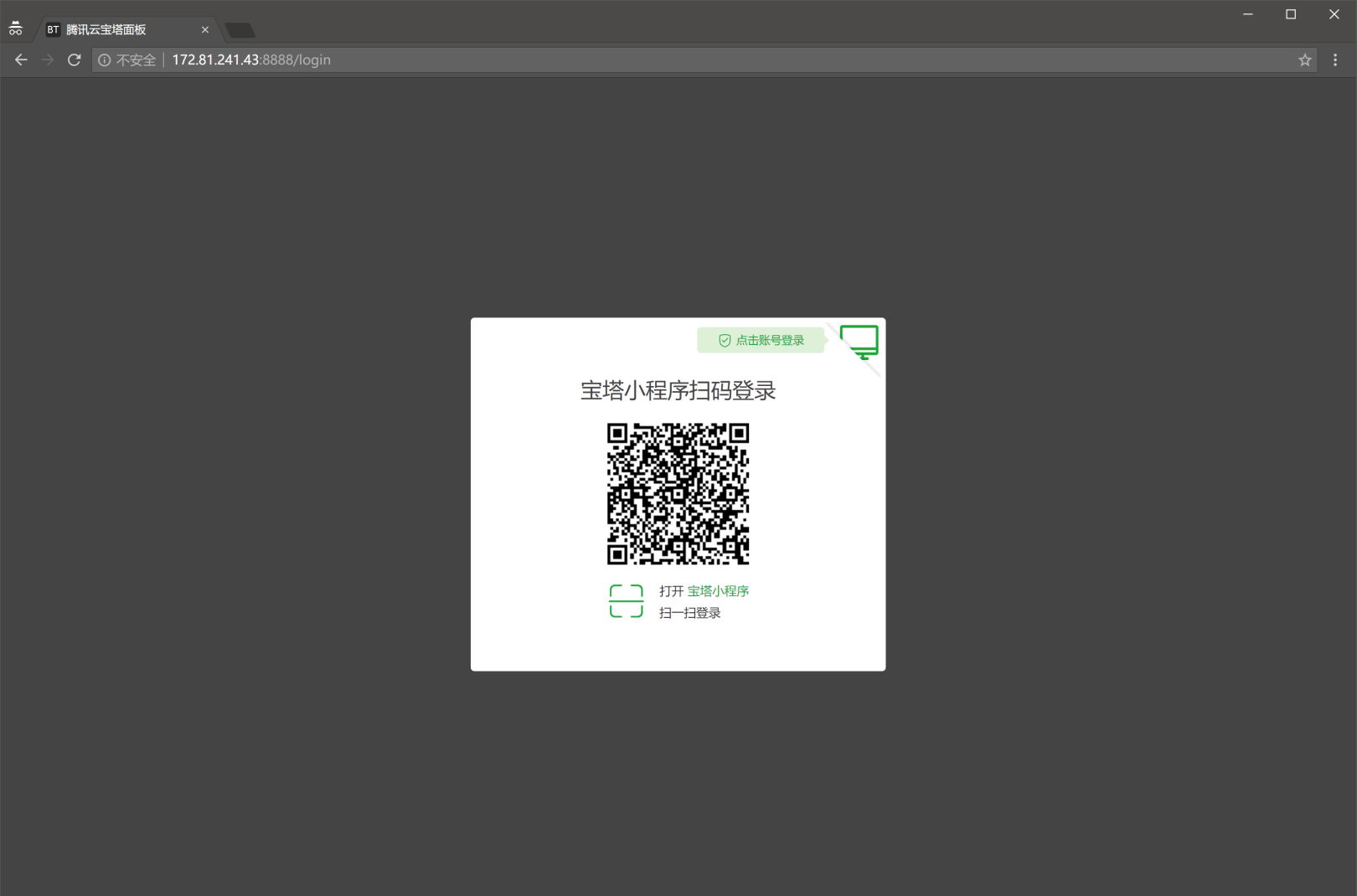
Task: Click the forward navigation arrow
Action: 48,60
